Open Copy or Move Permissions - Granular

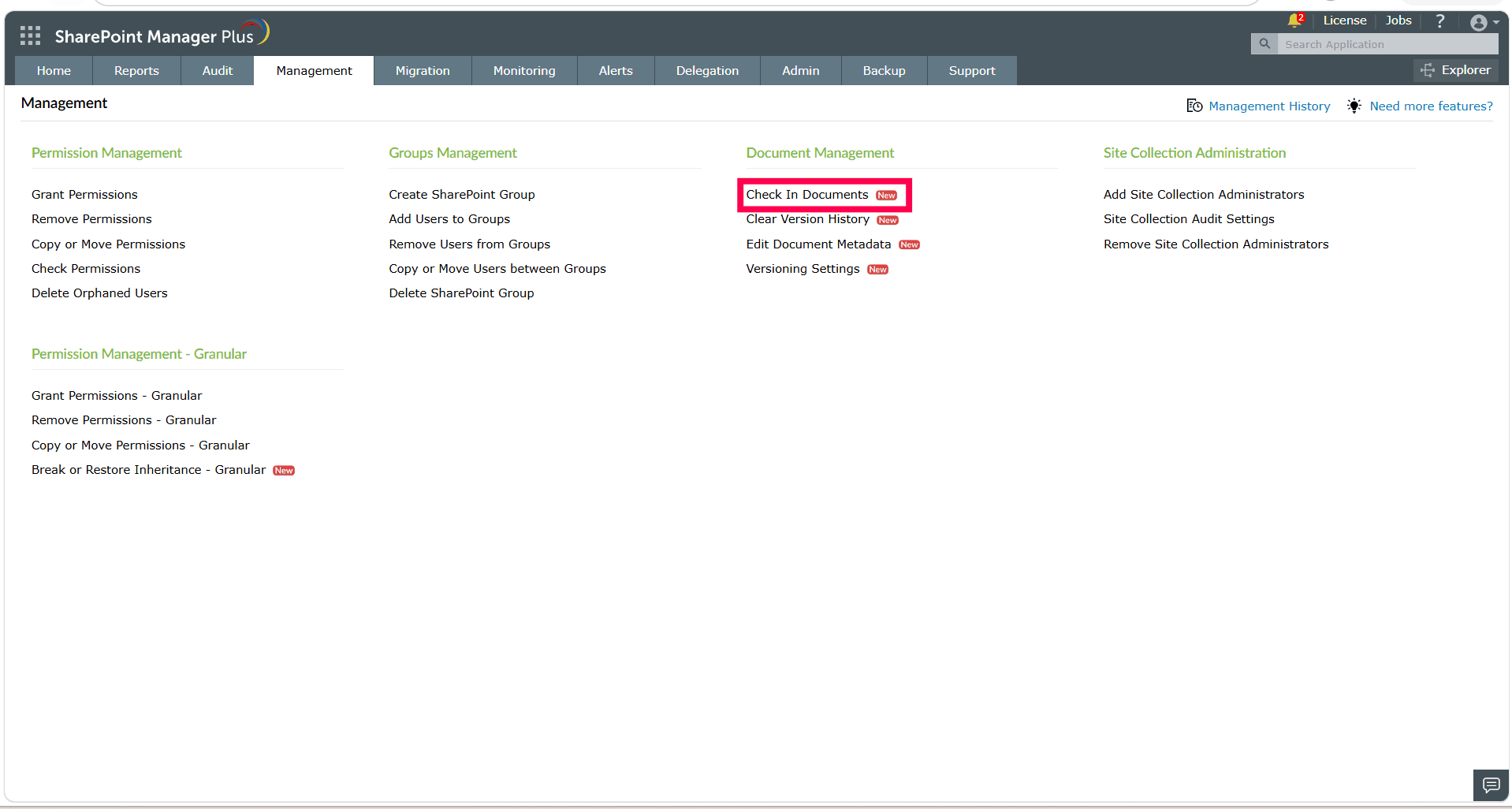click(x=140, y=446)
